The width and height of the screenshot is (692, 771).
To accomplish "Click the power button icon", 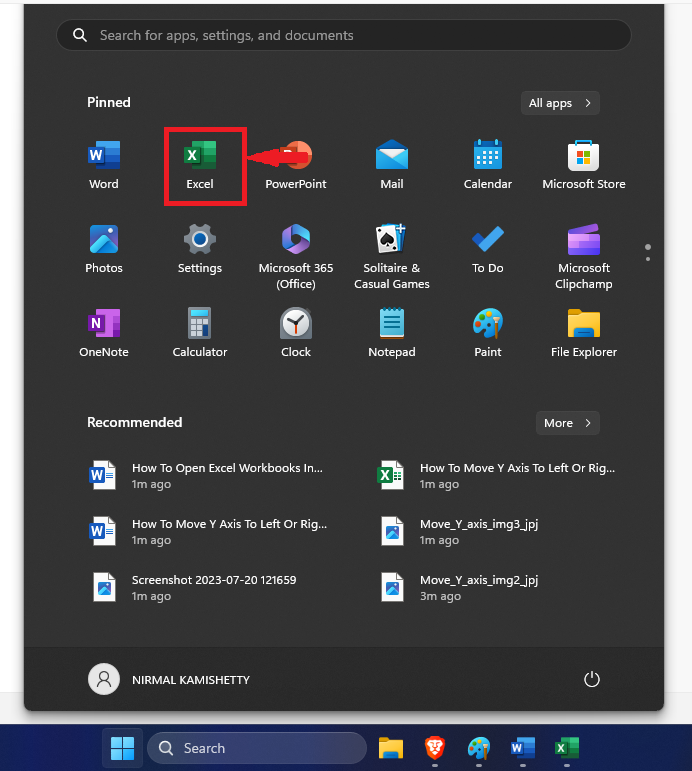I will pyautogui.click(x=592, y=680).
